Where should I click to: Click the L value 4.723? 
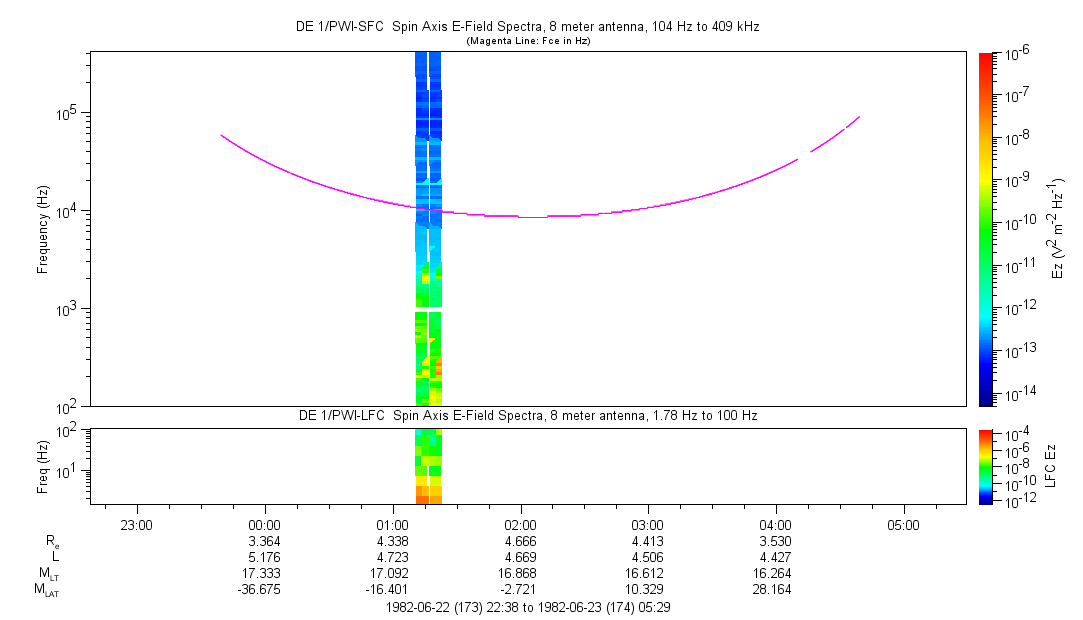392,558
